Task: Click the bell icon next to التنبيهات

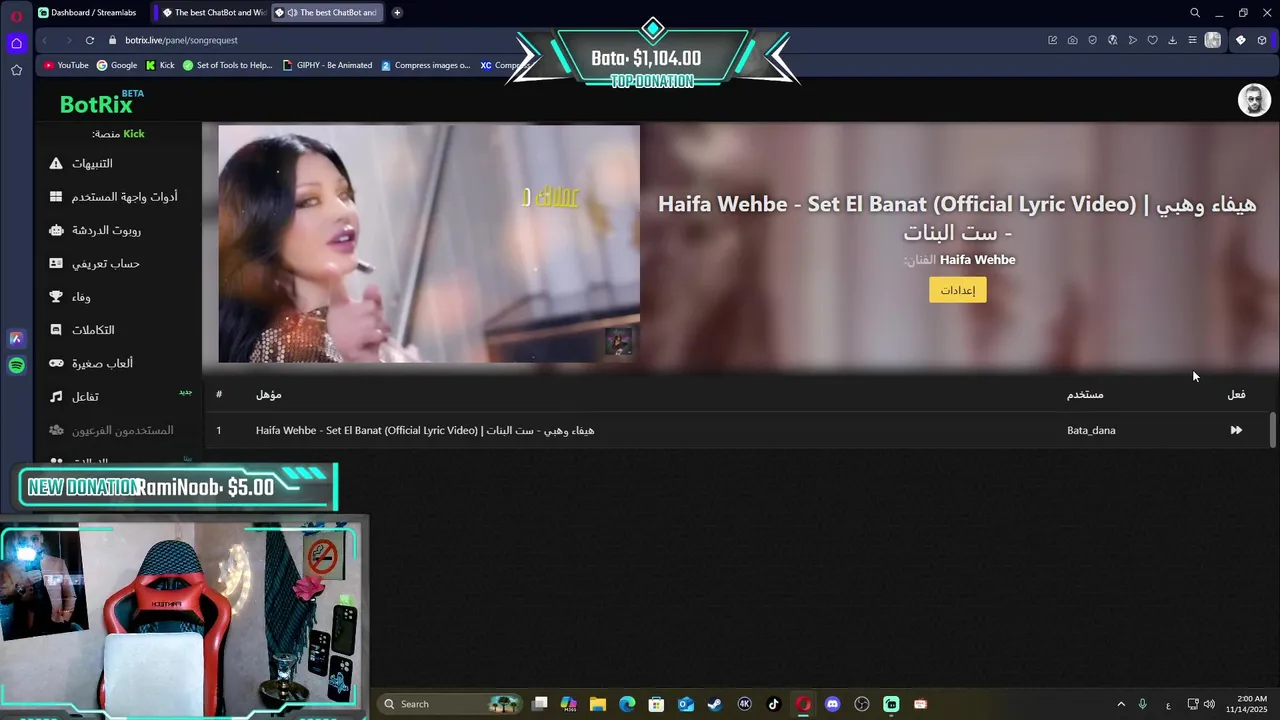Action: pos(56,163)
